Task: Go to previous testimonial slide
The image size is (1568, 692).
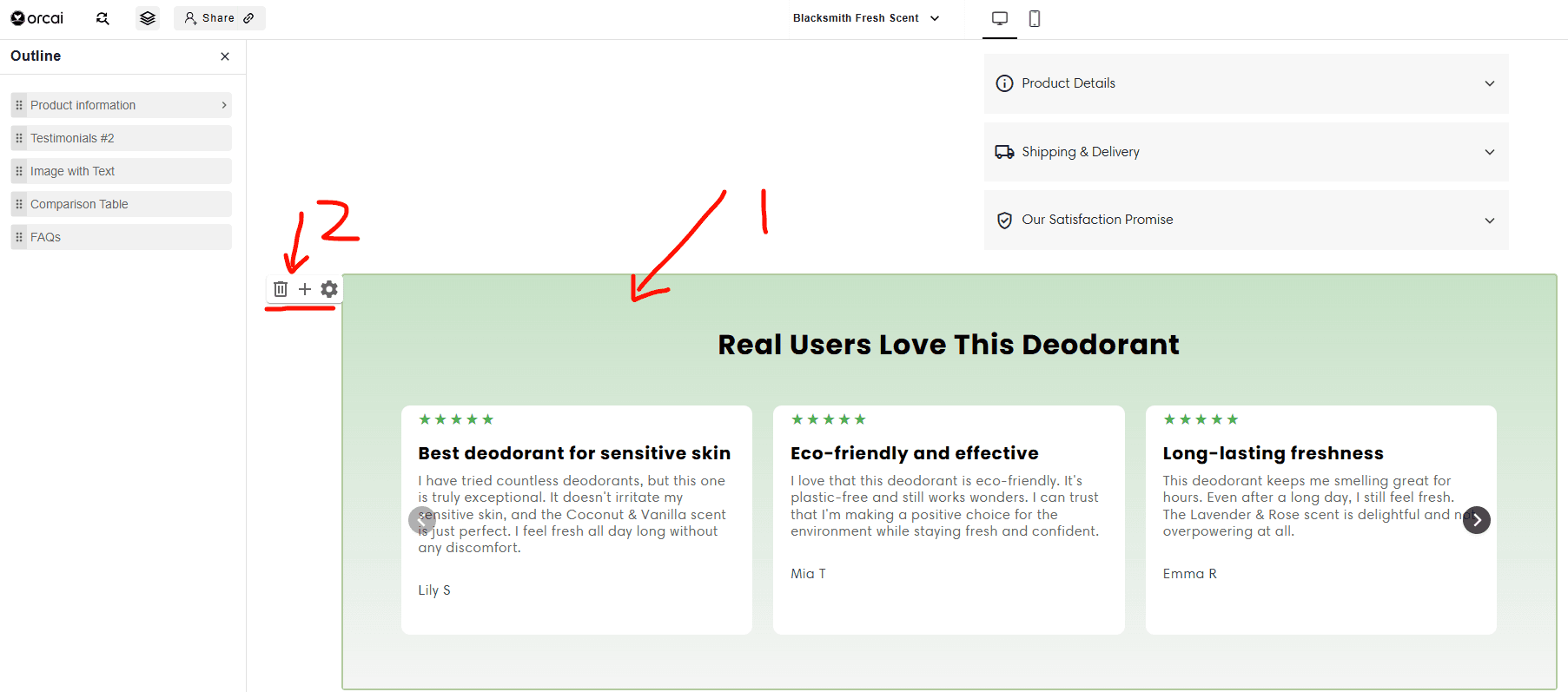Action: (x=422, y=520)
